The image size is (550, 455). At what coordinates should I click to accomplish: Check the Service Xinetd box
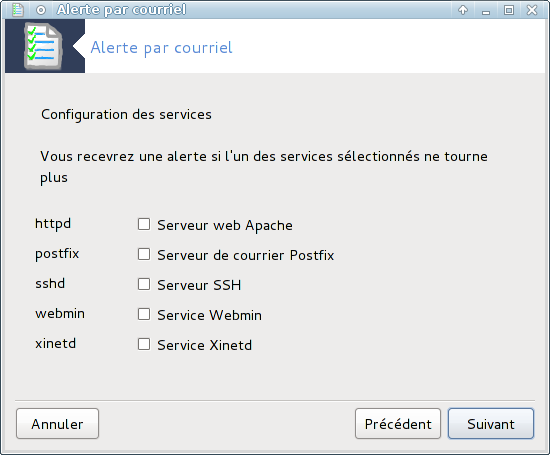(x=144, y=344)
